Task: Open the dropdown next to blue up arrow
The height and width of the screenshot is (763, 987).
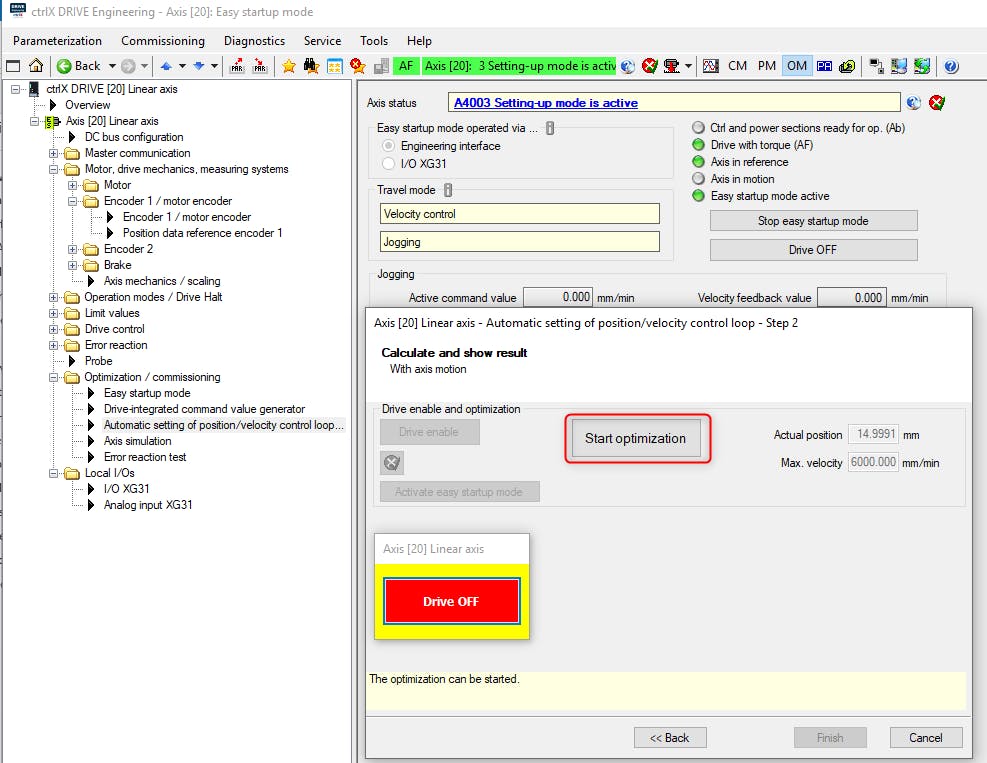Action: coord(183,65)
